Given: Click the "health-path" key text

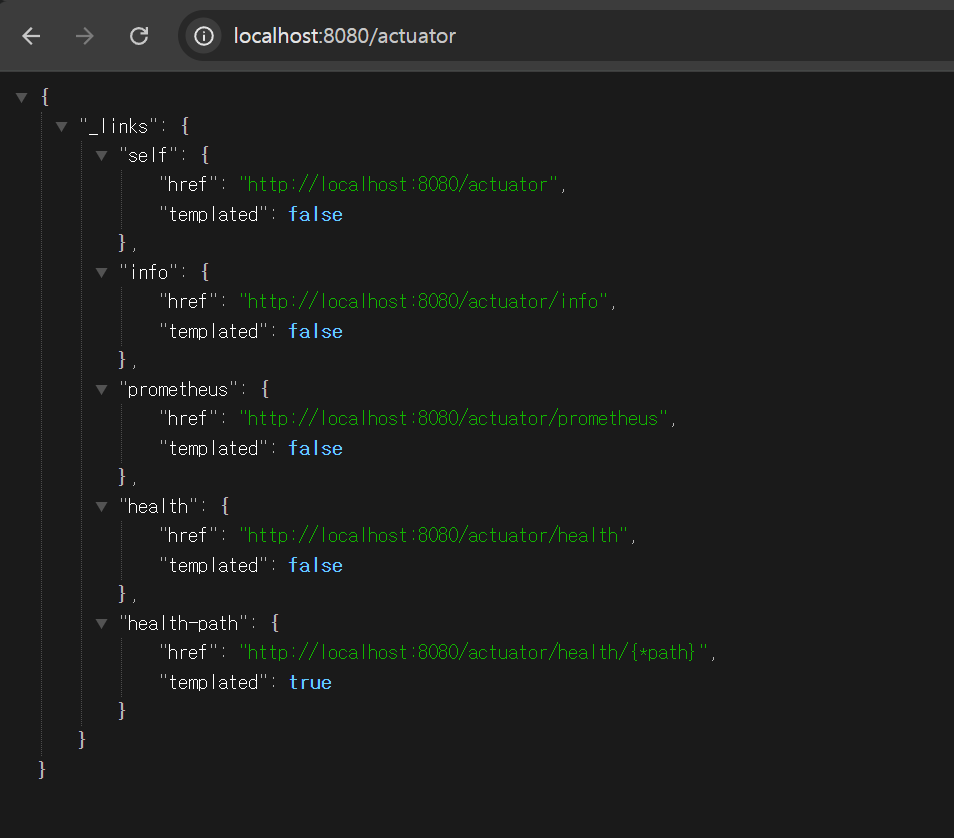Looking at the screenshot, I should click(183, 623).
